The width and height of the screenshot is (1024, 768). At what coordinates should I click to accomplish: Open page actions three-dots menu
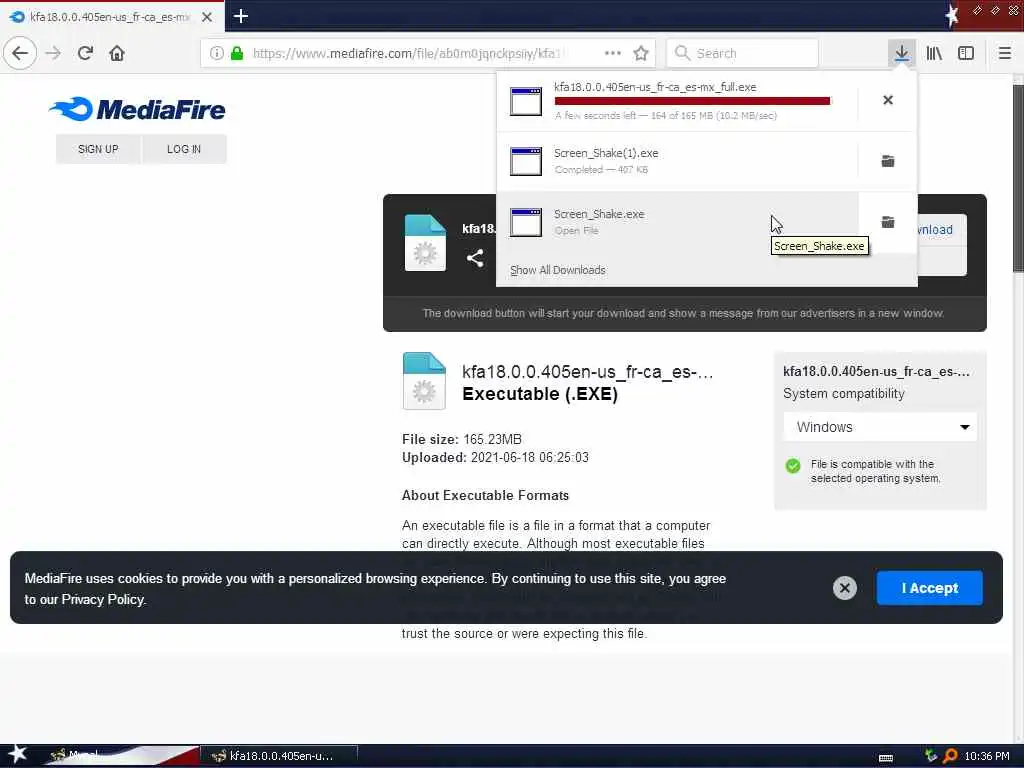(x=613, y=53)
